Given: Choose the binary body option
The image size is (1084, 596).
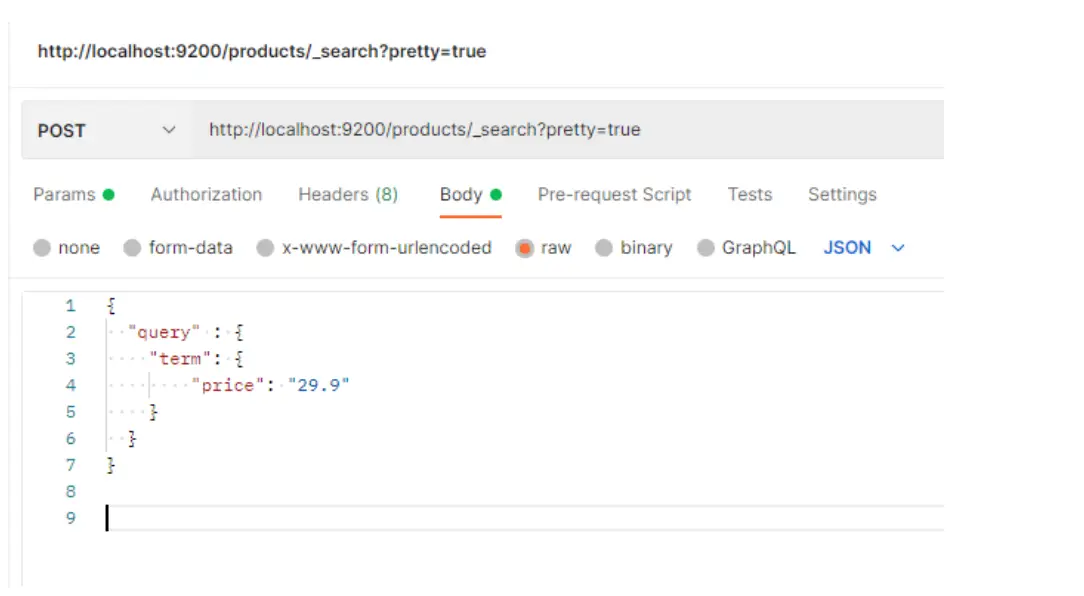Looking at the screenshot, I should point(604,249).
